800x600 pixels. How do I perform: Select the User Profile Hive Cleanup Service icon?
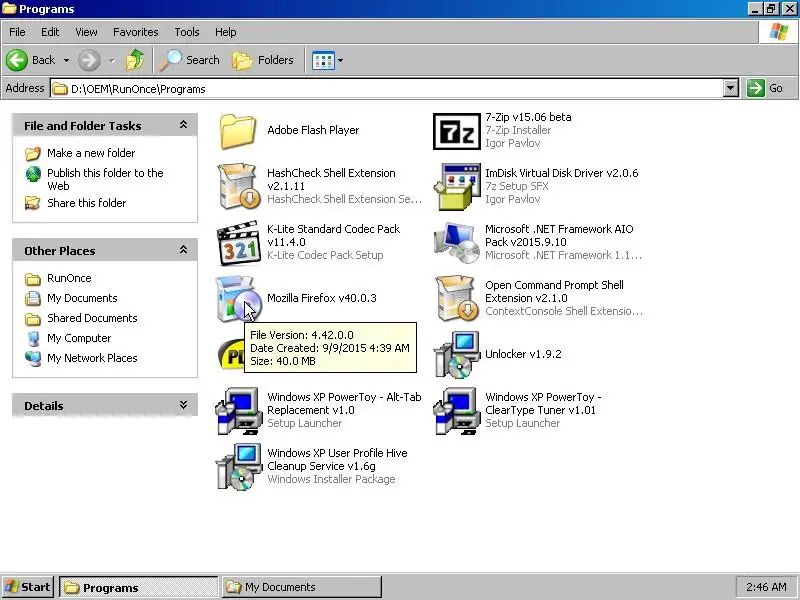pos(238,467)
